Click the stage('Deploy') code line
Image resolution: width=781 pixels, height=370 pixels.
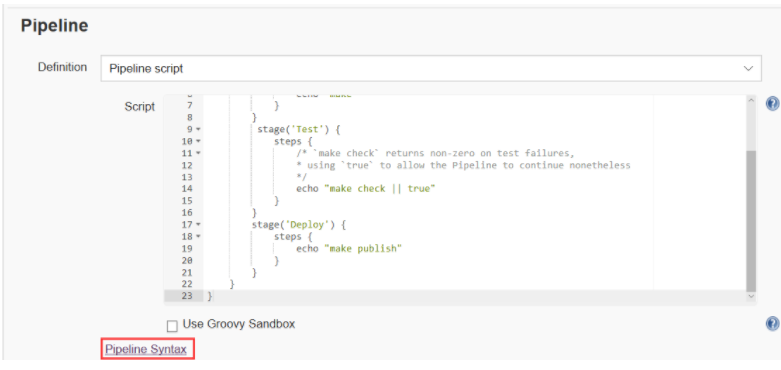(x=298, y=225)
